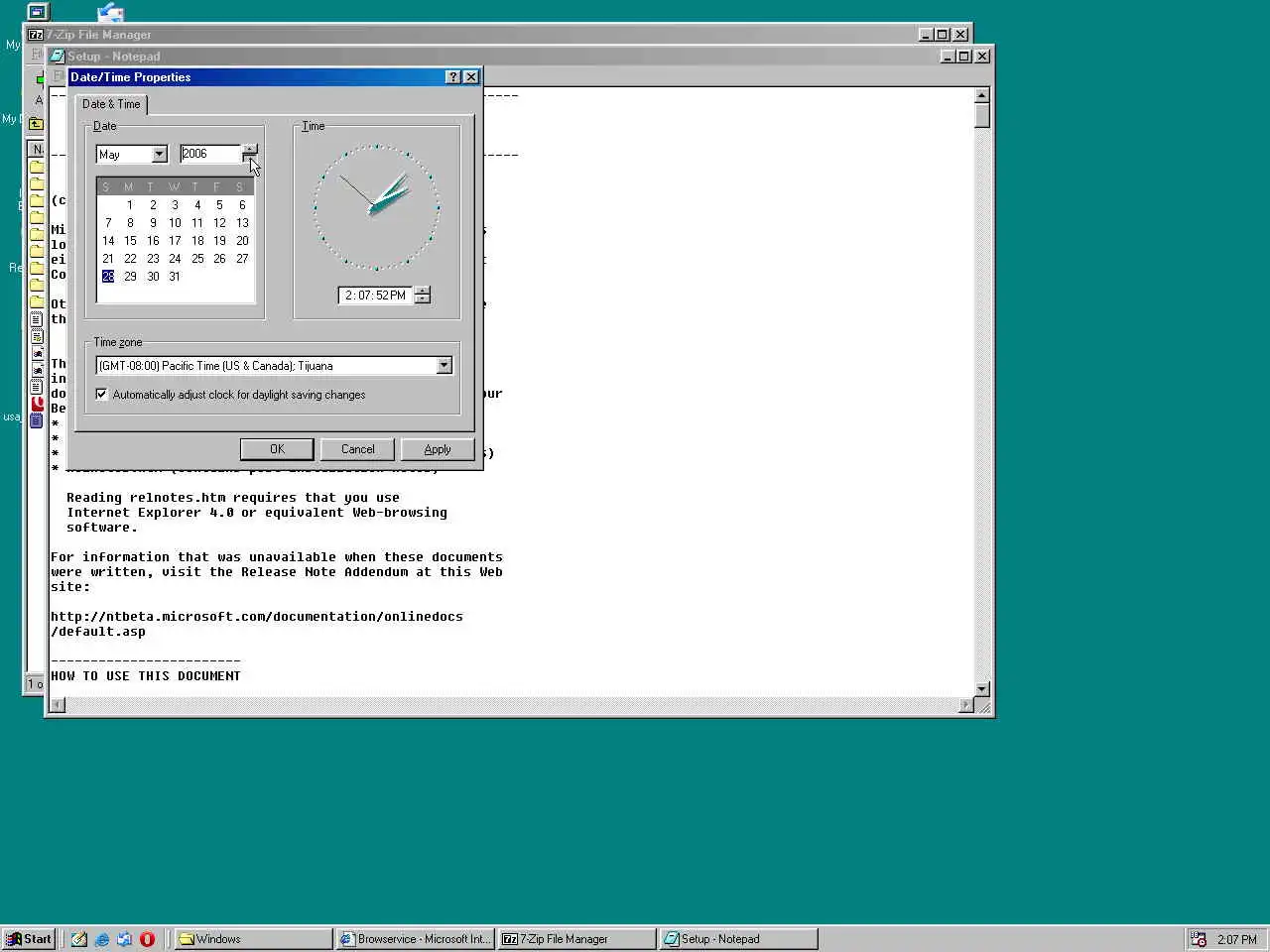
Task: Open the month dropdown showing May
Action: click(159, 154)
